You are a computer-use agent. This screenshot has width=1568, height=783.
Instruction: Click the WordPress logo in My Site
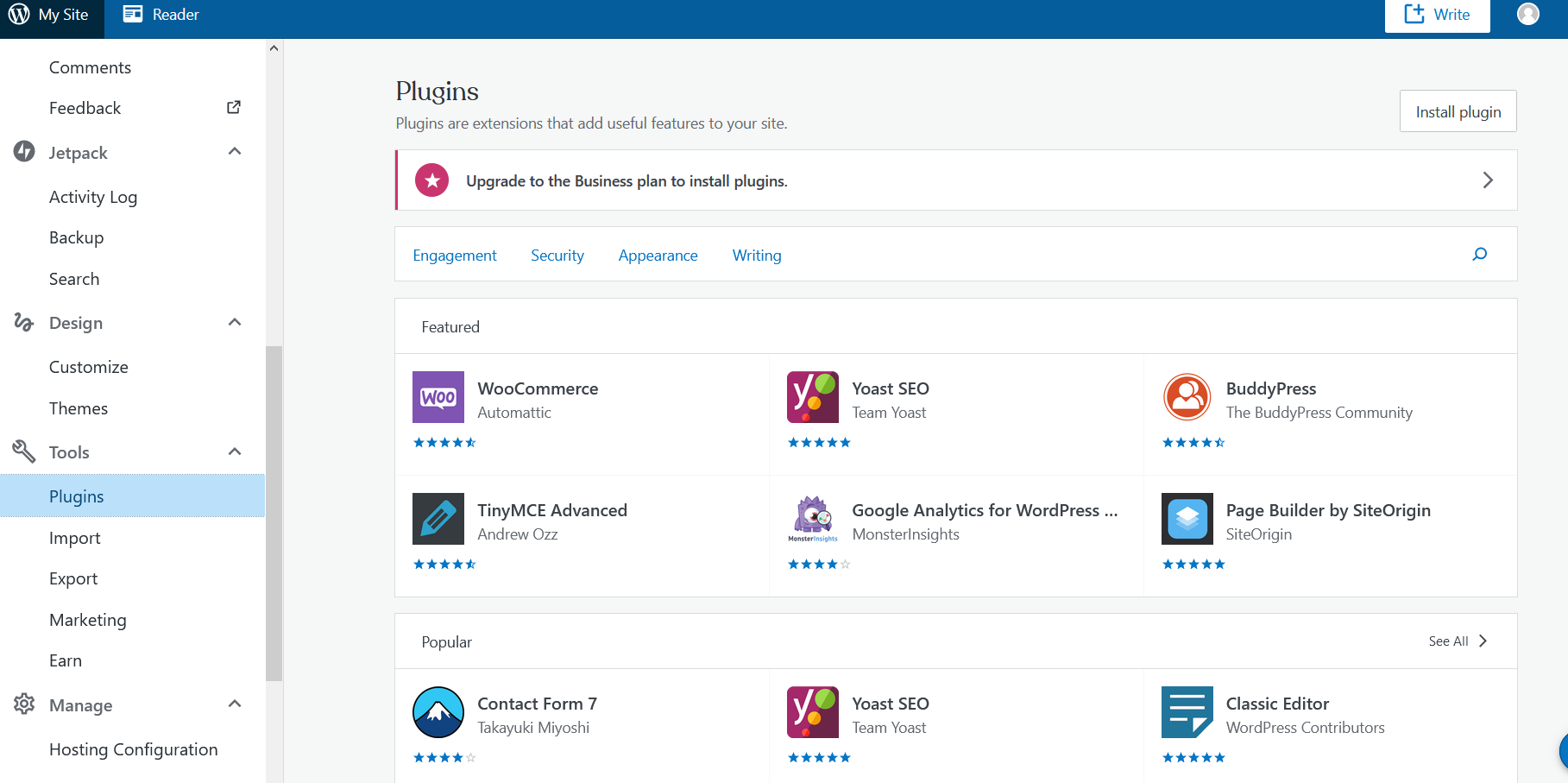coord(19,15)
